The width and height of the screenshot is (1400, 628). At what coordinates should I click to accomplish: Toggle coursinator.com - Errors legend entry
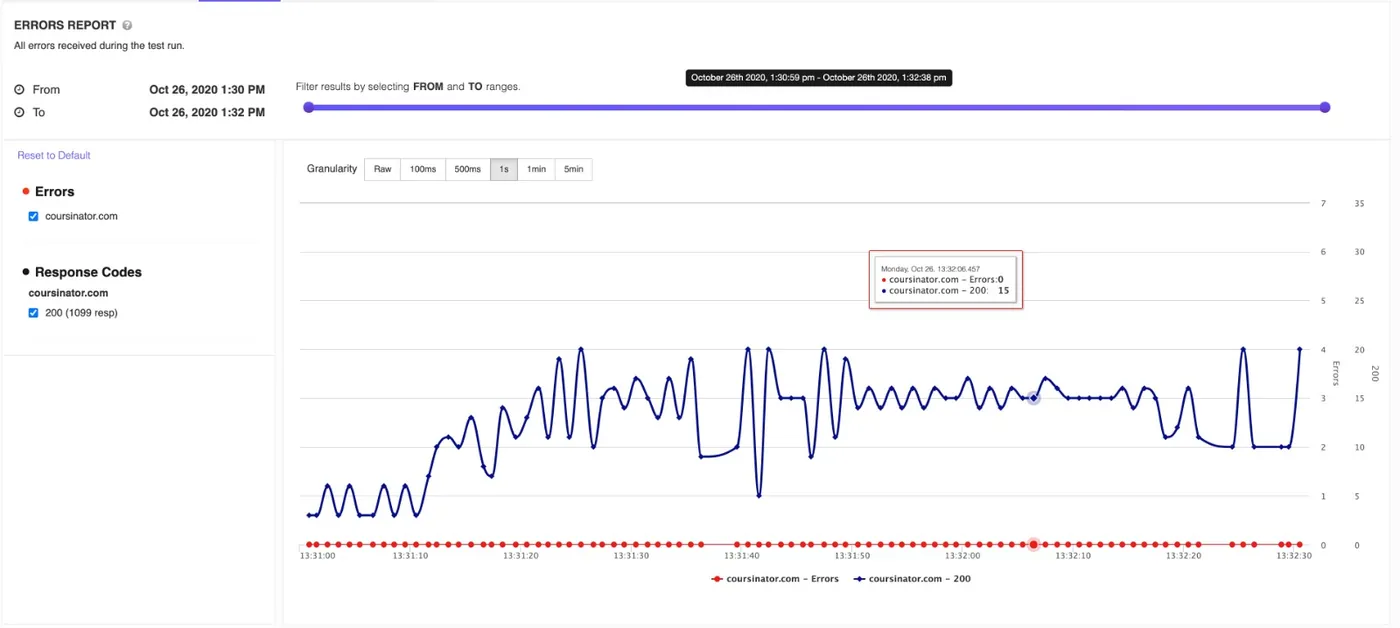775,579
